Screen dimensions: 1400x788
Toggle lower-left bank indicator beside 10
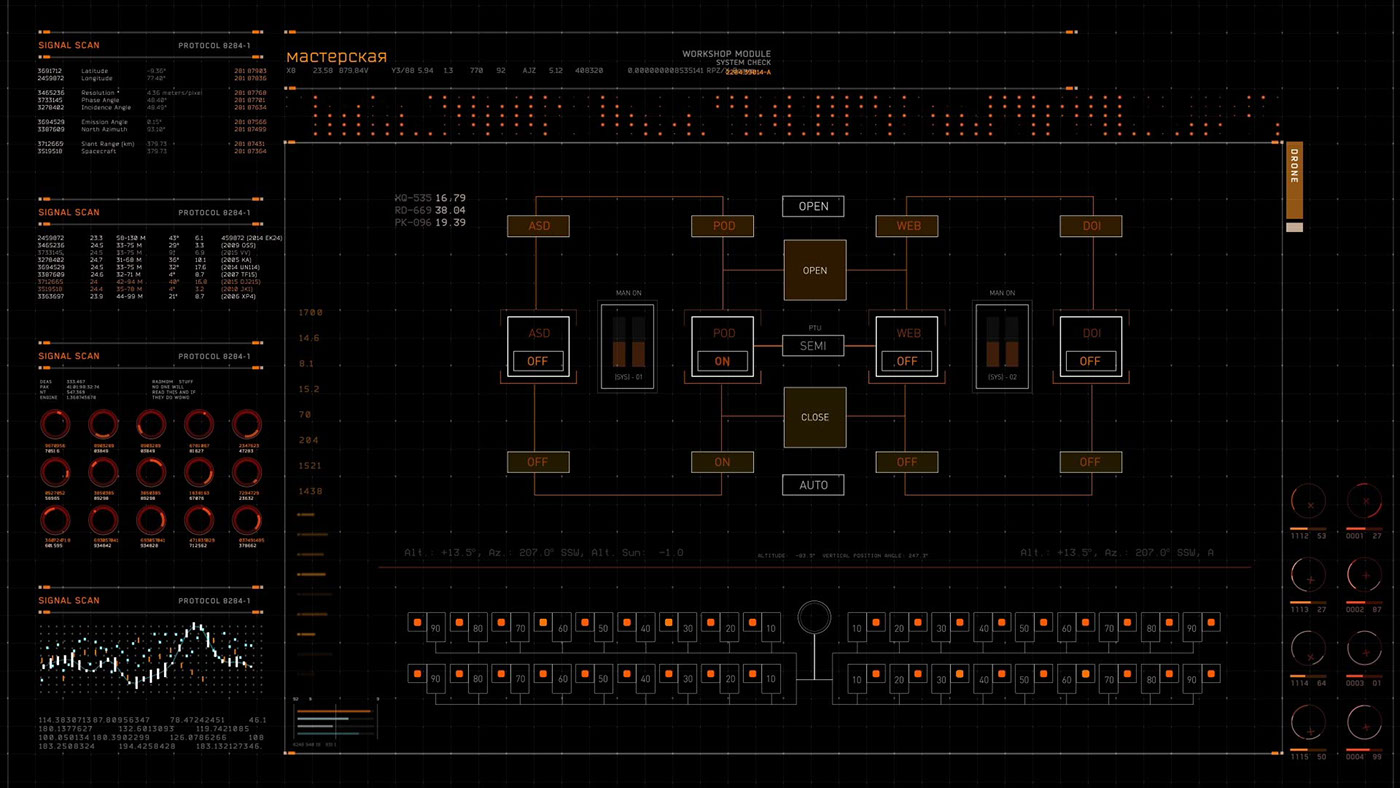pos(754,673)
